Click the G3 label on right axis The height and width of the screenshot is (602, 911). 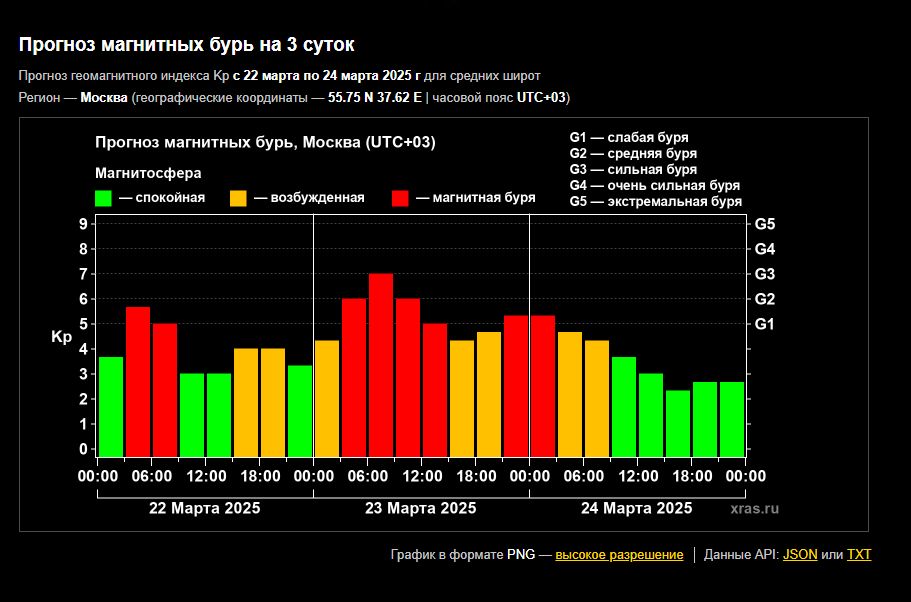[x=765, y=274]
